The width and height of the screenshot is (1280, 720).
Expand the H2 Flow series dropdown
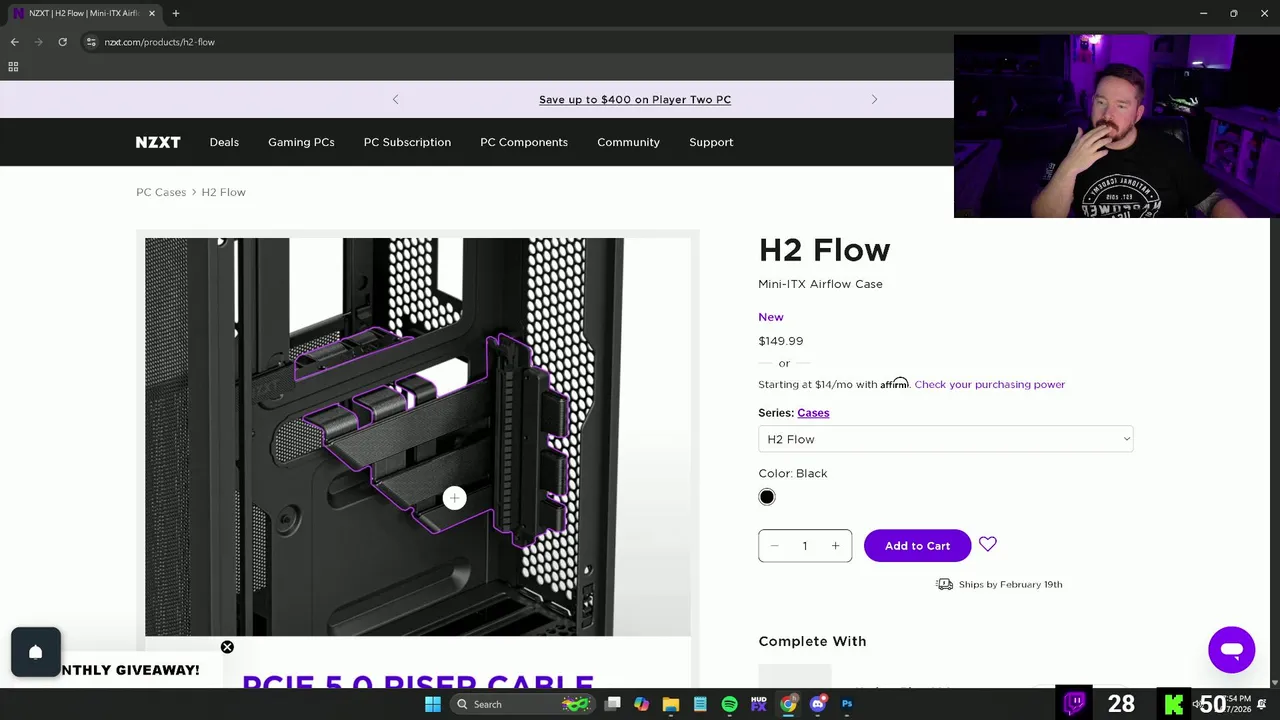946,439
